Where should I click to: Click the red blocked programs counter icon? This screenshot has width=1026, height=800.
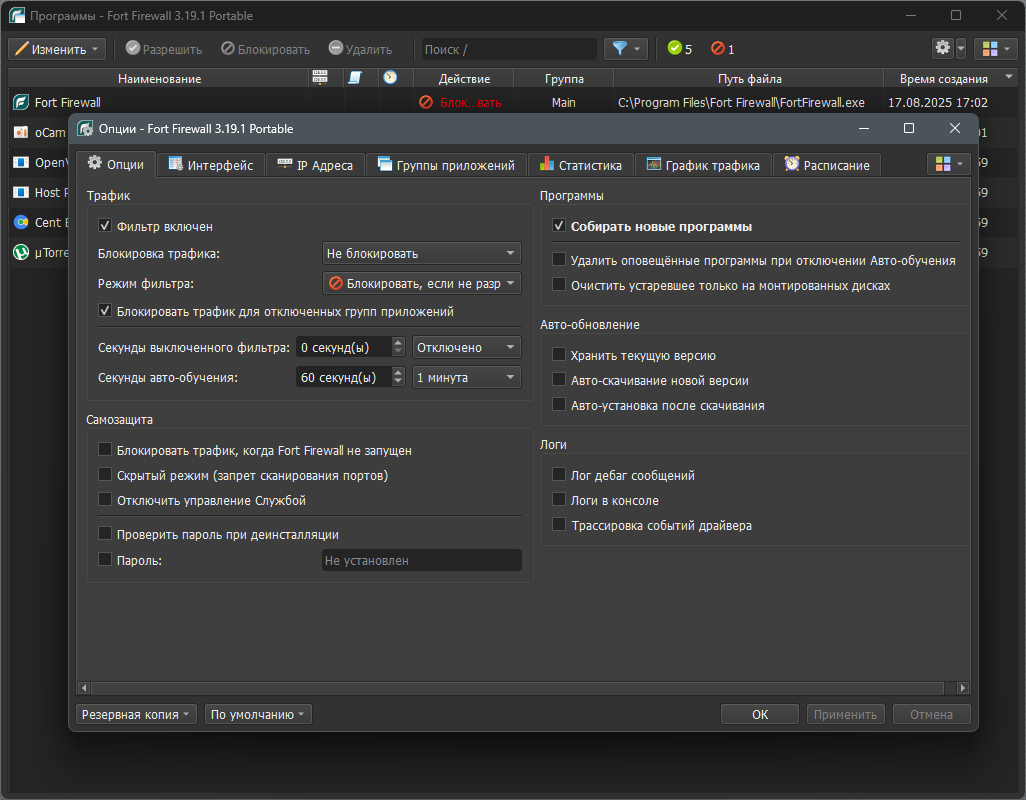718,48
